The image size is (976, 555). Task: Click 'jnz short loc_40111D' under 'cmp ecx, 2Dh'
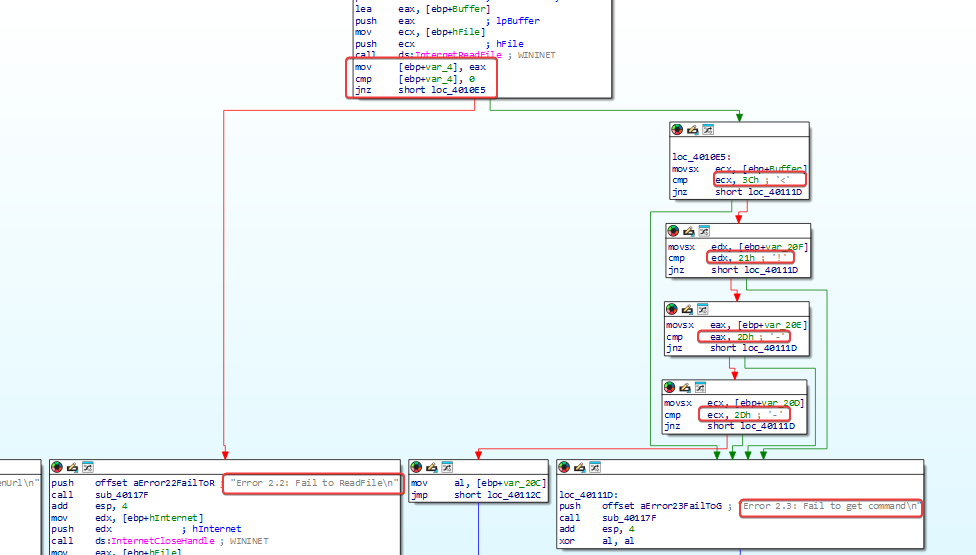730,426
